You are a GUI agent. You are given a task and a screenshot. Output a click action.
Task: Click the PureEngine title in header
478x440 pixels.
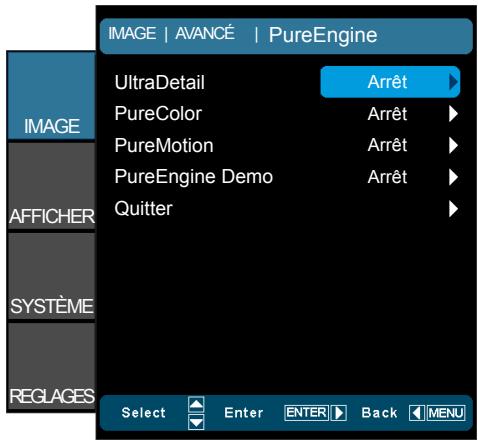pos(323,35)
